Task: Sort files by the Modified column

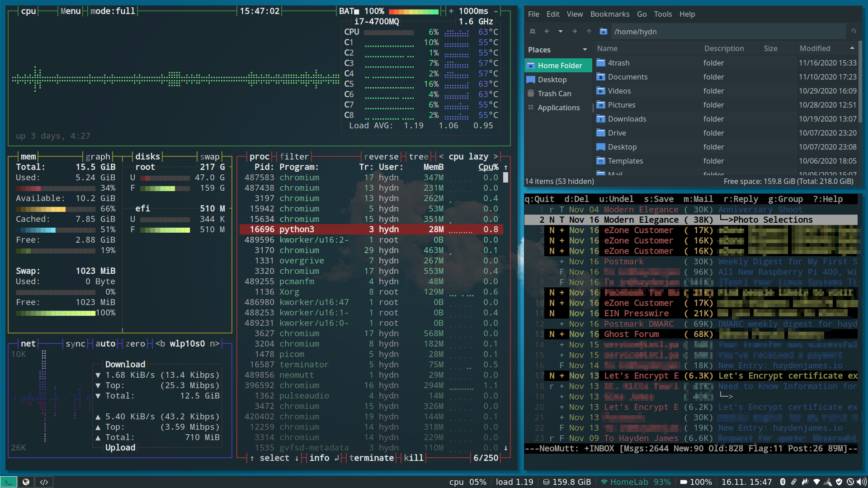Action: coord(814,48)
